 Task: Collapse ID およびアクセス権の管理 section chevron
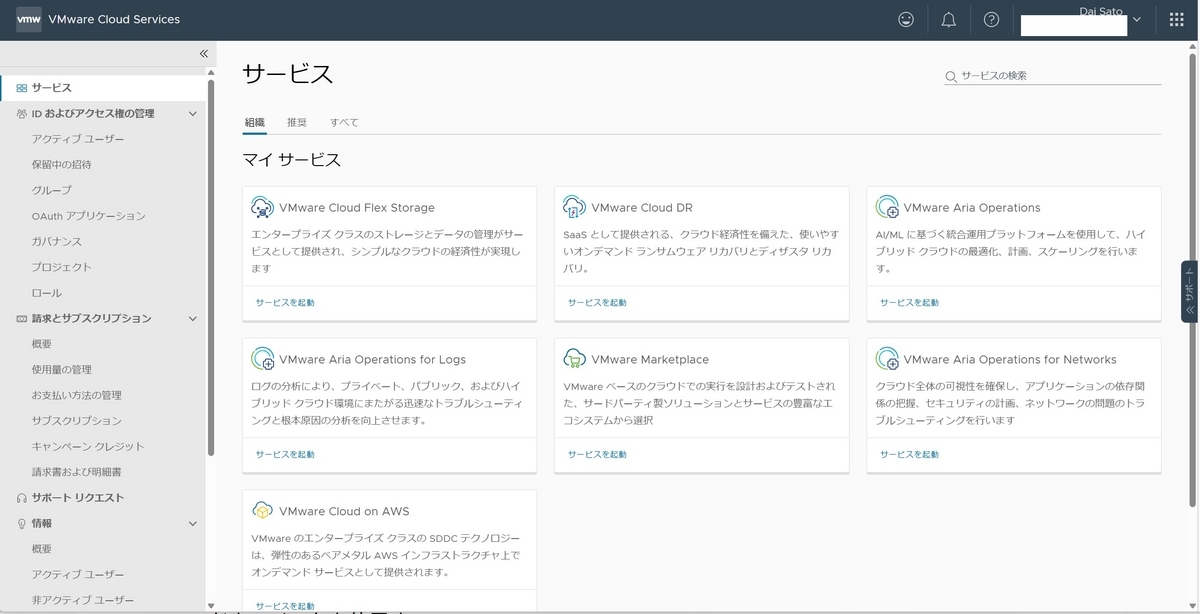click(x=193, y=114)
